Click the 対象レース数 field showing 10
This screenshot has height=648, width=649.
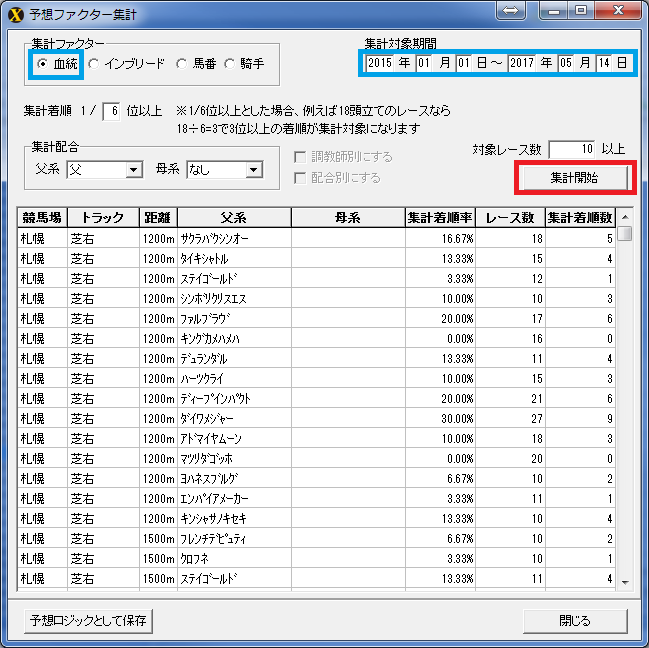pyautogui.click(x=572, y=149)
